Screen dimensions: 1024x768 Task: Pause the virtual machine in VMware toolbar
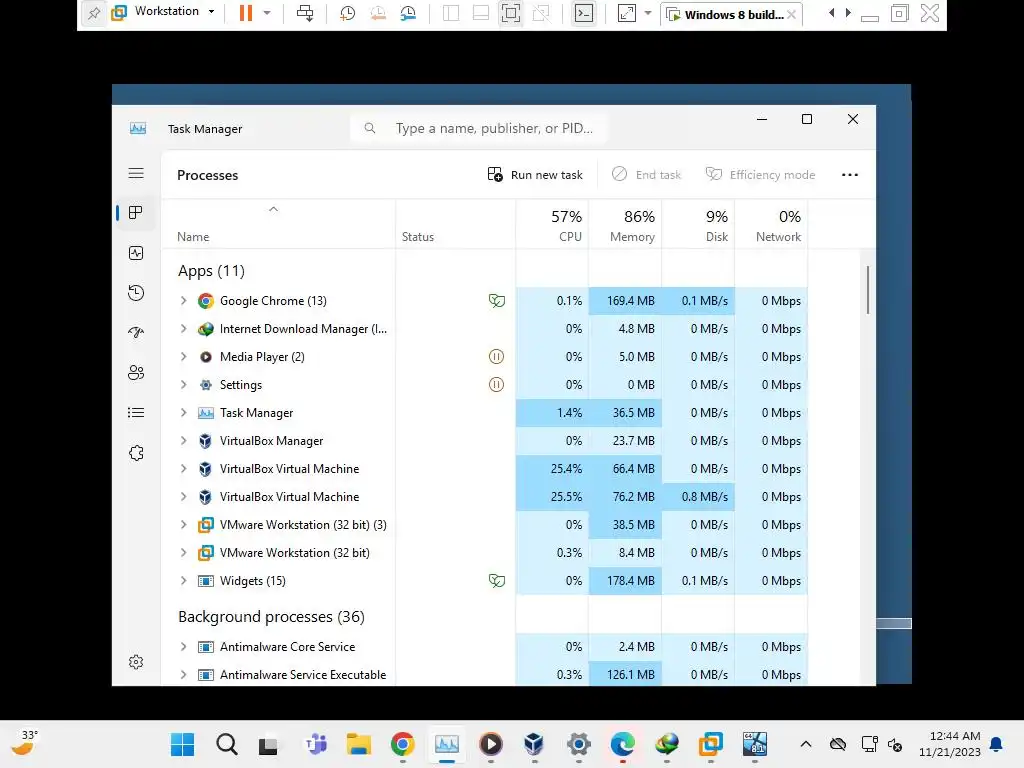(x=246, y=13)
